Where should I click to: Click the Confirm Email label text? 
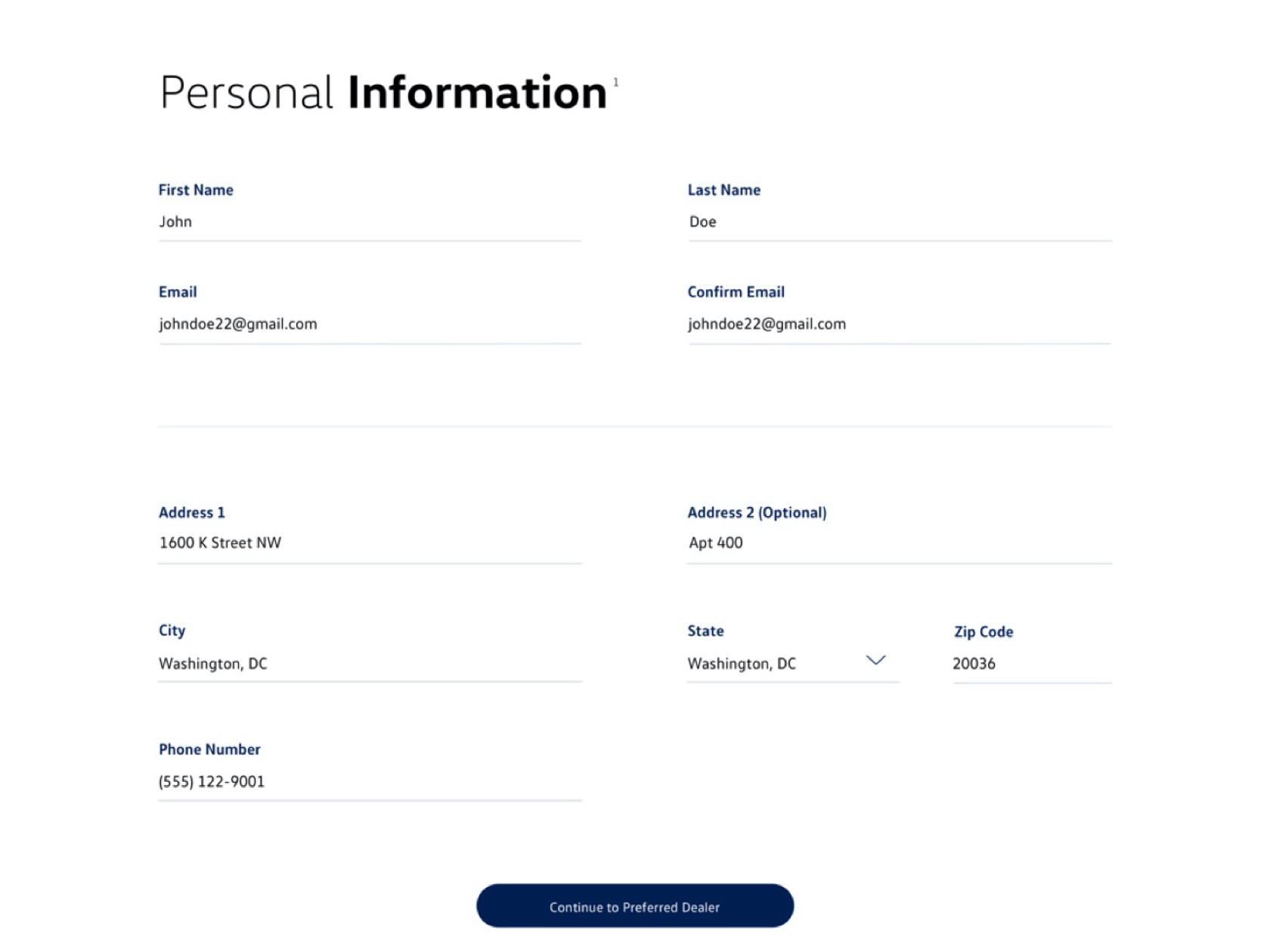[736, 292]
